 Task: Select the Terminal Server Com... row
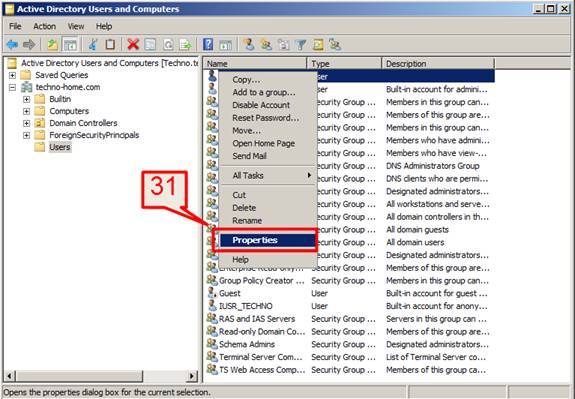tap(348, 356)
